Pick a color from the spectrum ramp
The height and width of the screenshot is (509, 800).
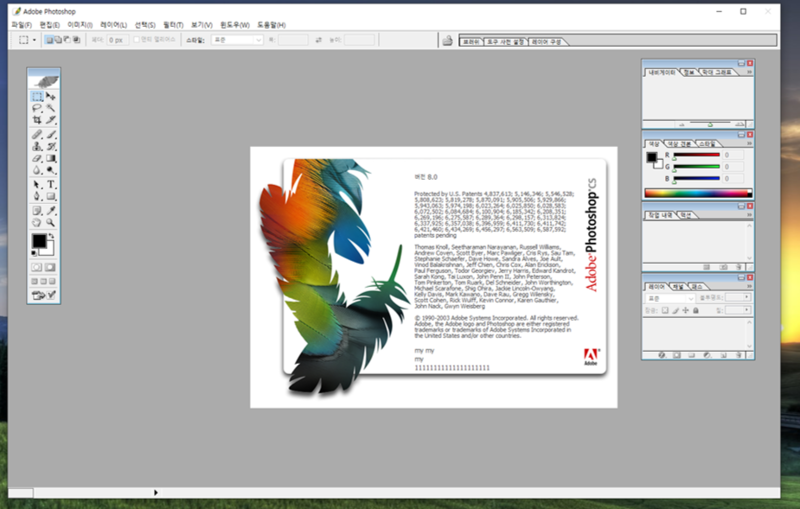click(x=697, y=193)
